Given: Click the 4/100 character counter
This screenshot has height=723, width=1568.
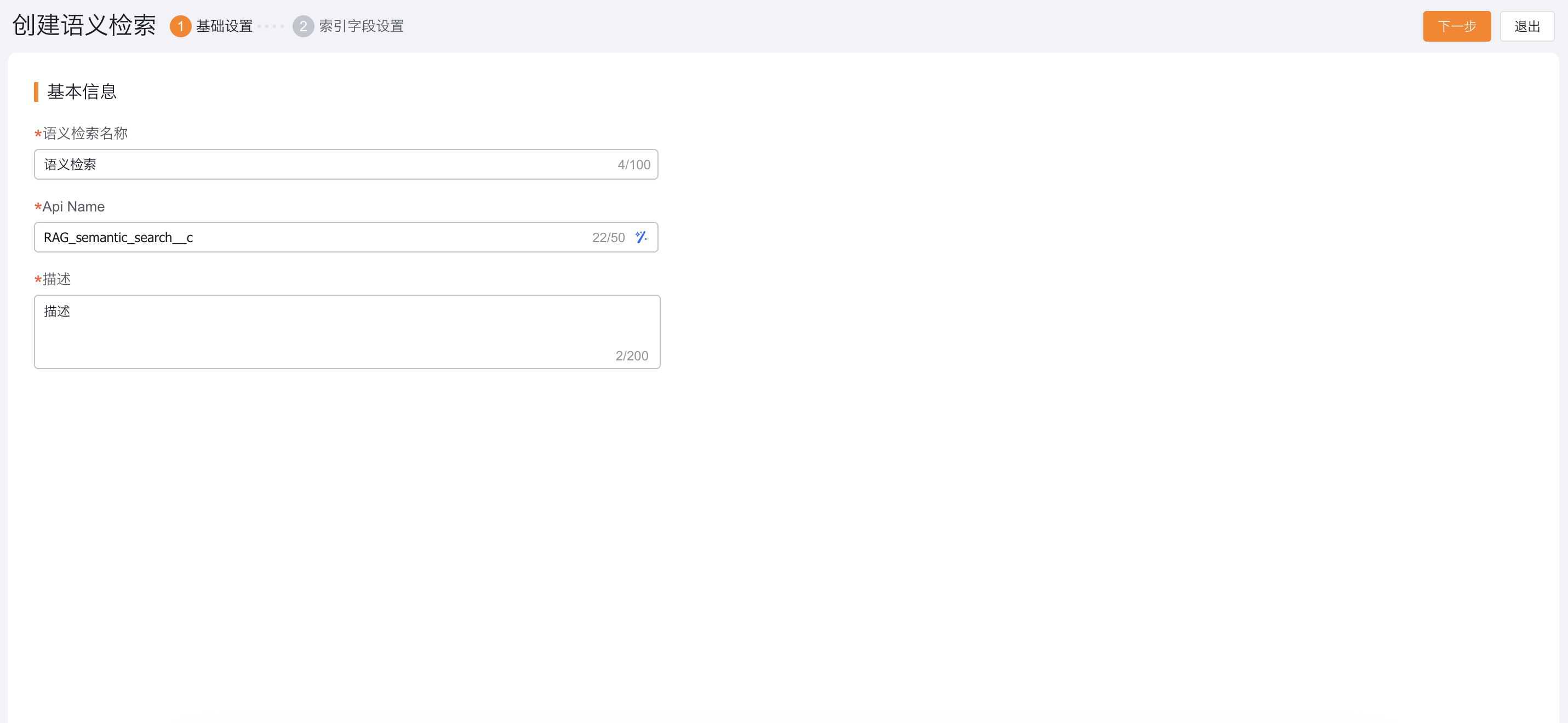Looking at the screenshot, I should tap(634, 165).
